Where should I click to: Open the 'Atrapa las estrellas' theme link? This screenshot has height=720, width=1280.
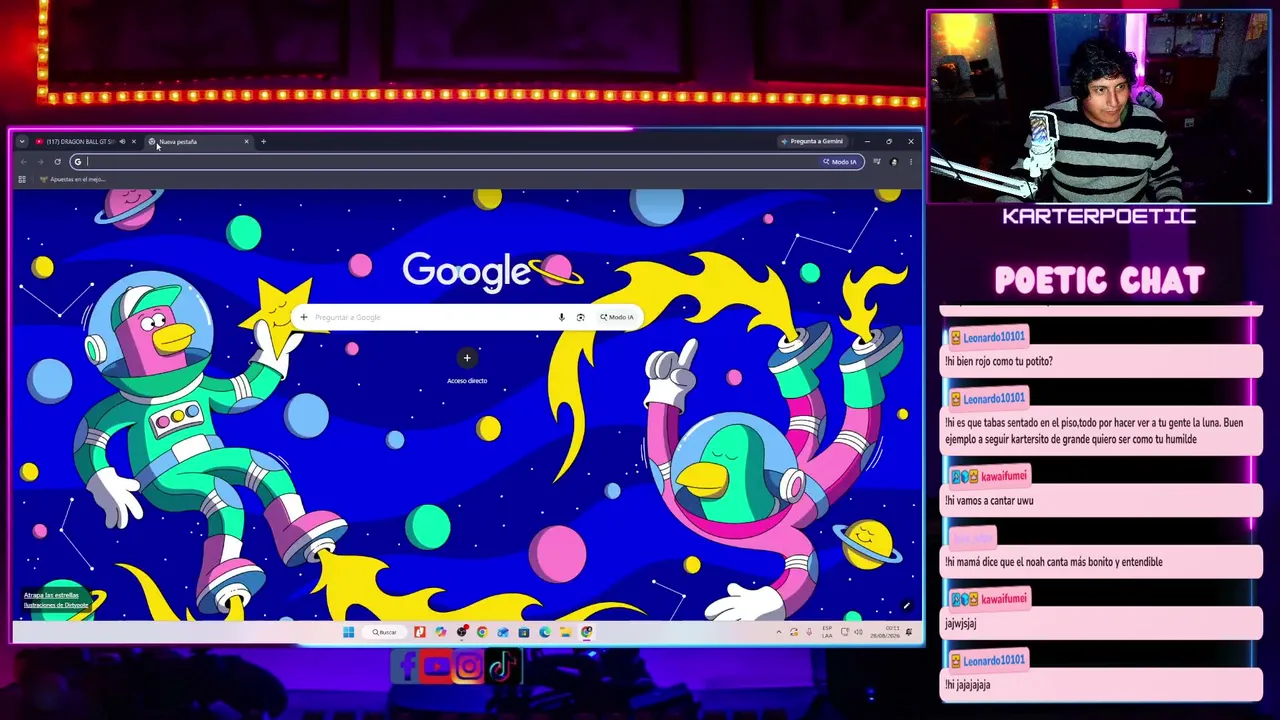tap(51, 596)
